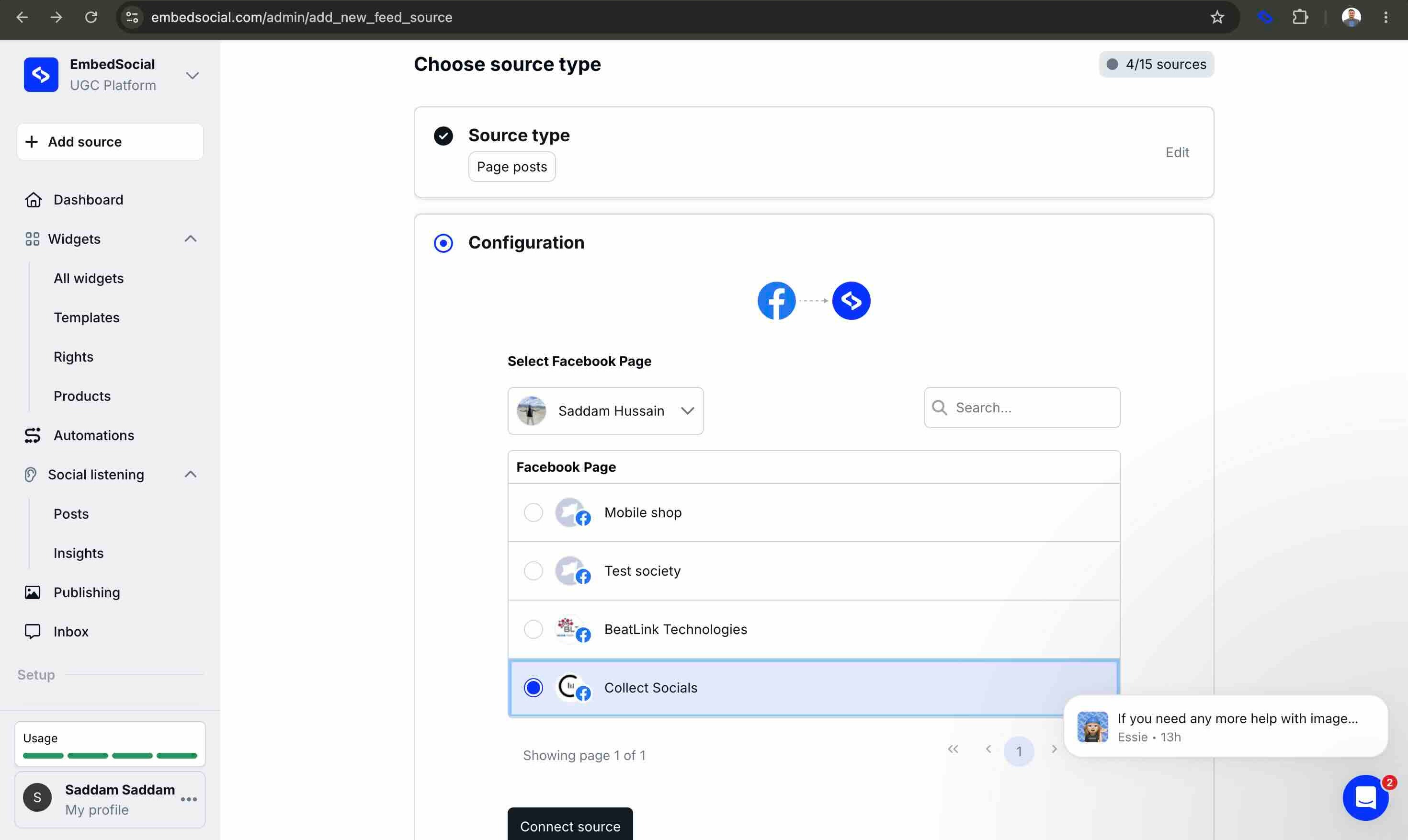Open Templates in the sidebar
1408x840 pixels.
tap(87, 318)
